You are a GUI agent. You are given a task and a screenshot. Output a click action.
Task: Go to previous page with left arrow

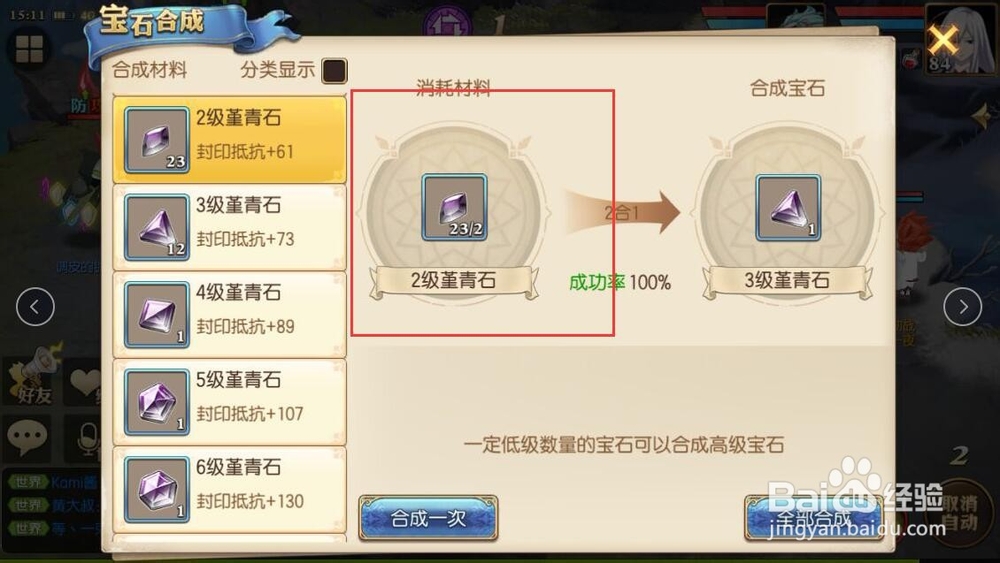pos(35,307)
